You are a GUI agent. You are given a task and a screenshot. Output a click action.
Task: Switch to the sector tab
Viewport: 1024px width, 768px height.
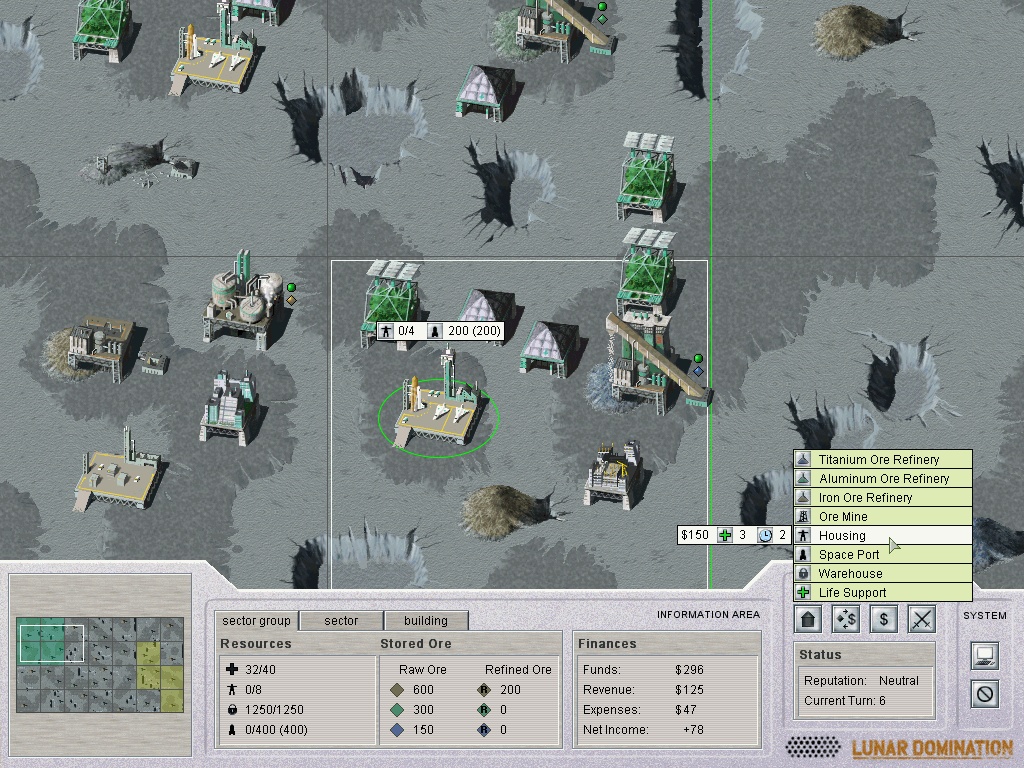[341, 620]
